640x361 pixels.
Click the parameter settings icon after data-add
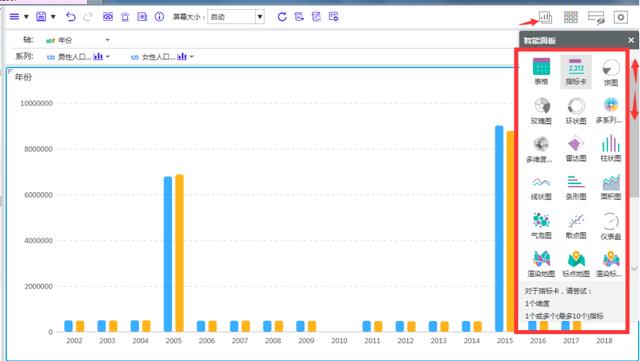316,17
